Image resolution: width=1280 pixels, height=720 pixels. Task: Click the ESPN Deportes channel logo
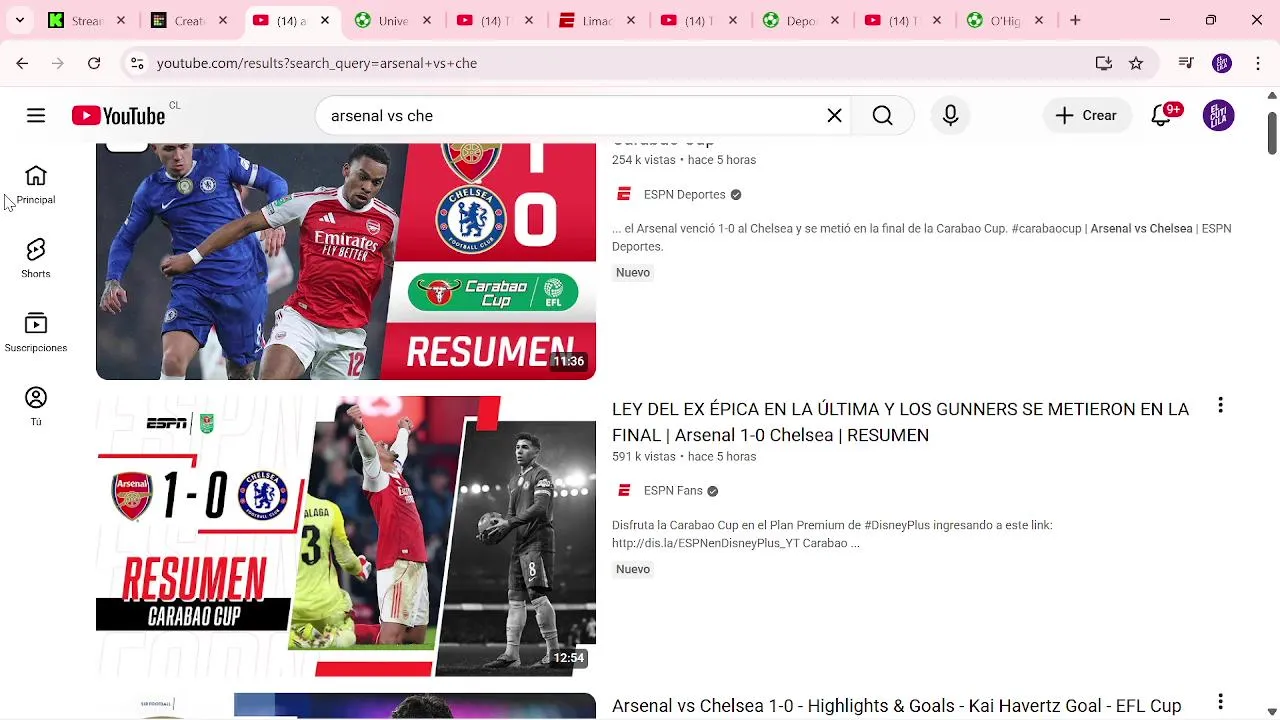624,194
